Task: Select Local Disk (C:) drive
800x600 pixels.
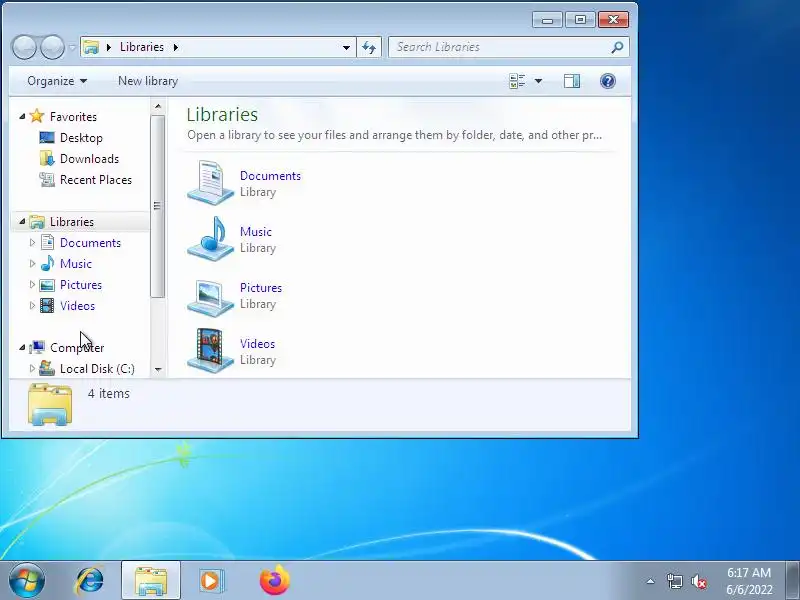Action: pyautogui.click(x=97, y=368)
